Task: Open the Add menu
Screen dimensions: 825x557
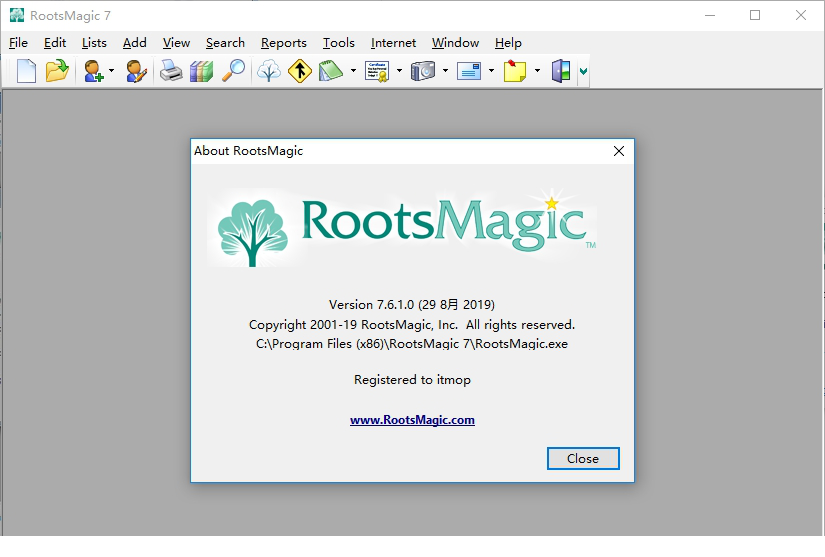Action: [135, 43]
